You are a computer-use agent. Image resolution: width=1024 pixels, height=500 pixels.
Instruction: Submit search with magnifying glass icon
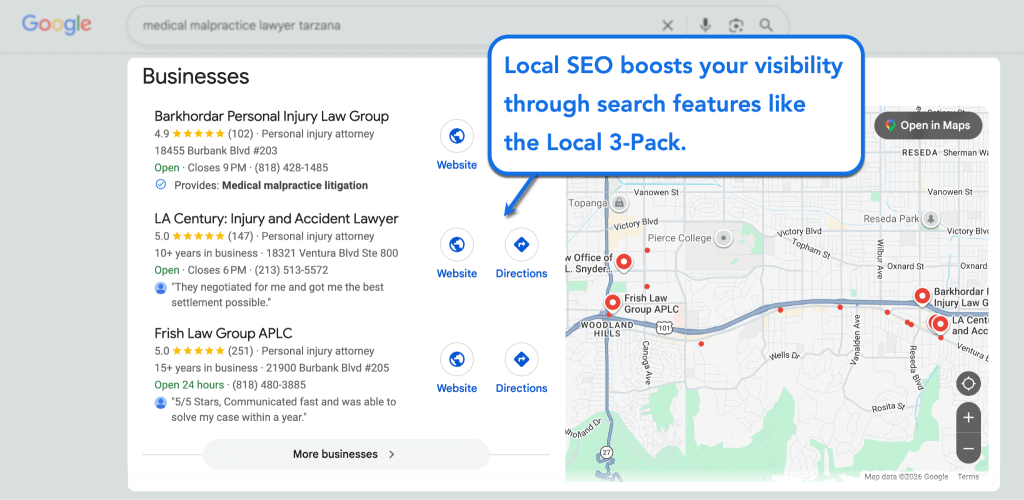(766, 25)
